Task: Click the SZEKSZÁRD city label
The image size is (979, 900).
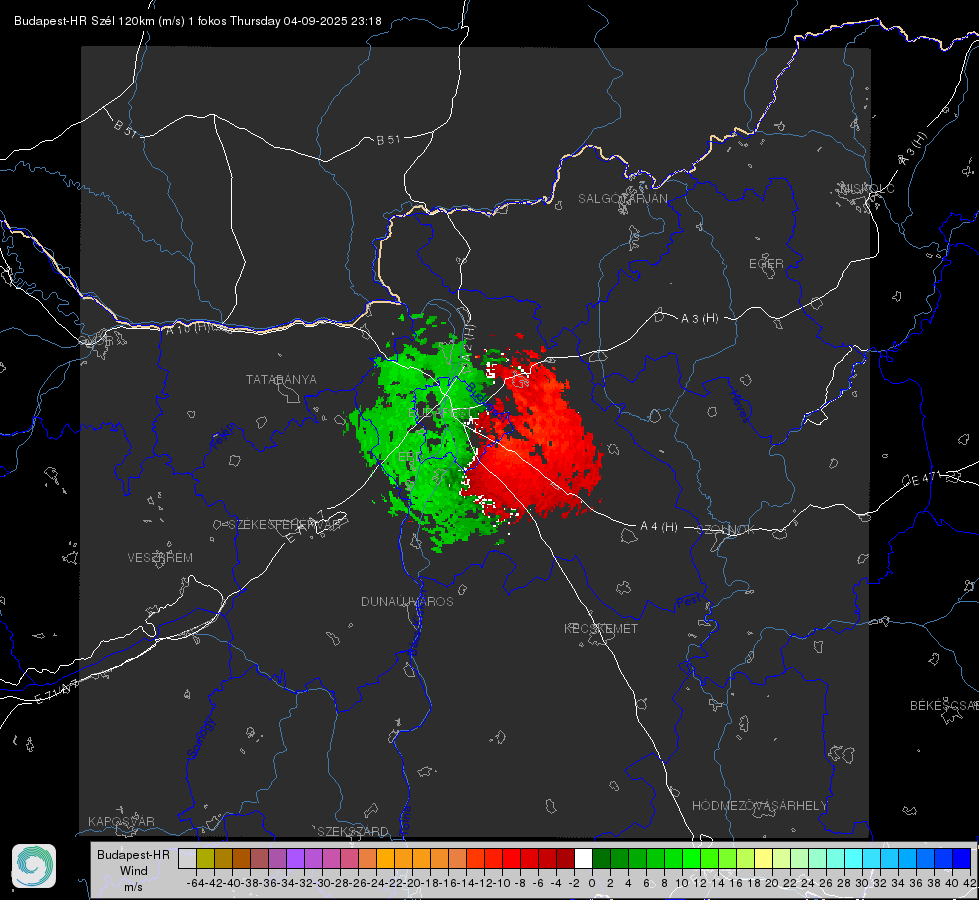Action: click(x=353, y=831)
